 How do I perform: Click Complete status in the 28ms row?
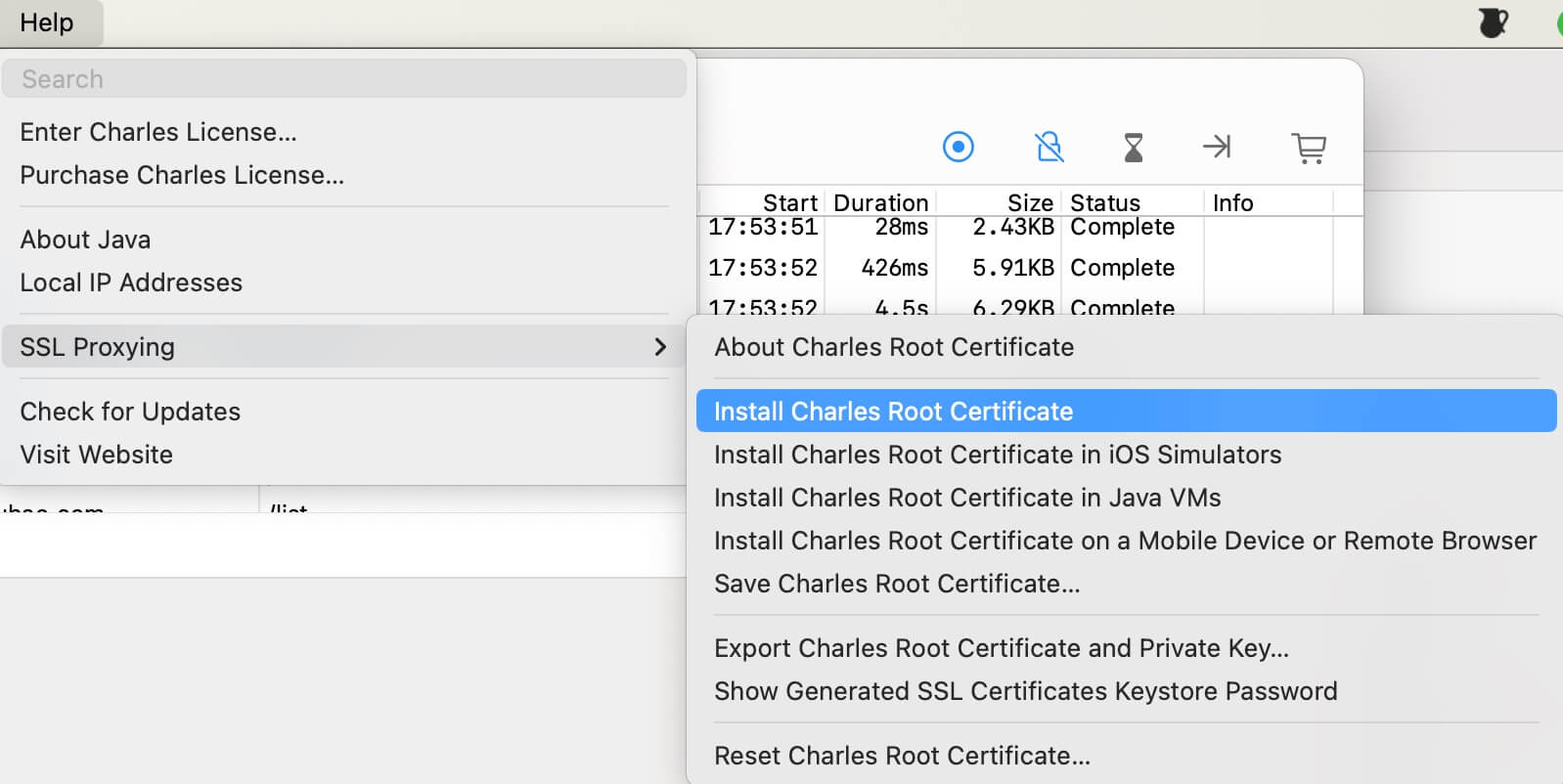pyautogui.click(x=1122, y=227)
